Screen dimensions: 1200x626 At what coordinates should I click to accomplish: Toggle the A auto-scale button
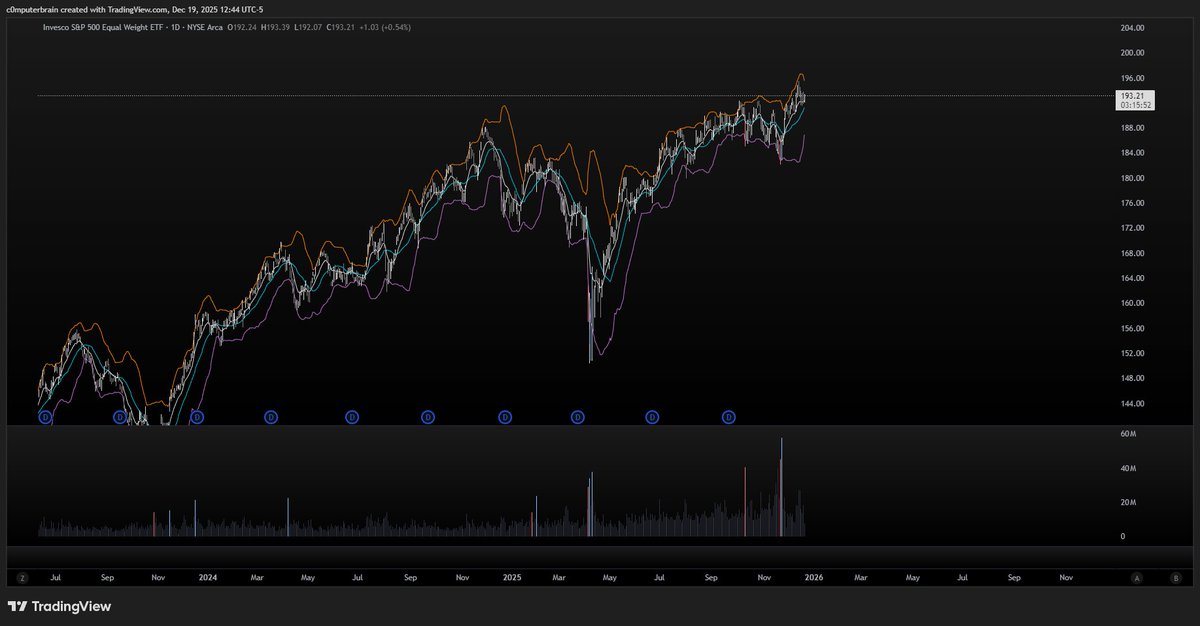(x=1137, y=577)
